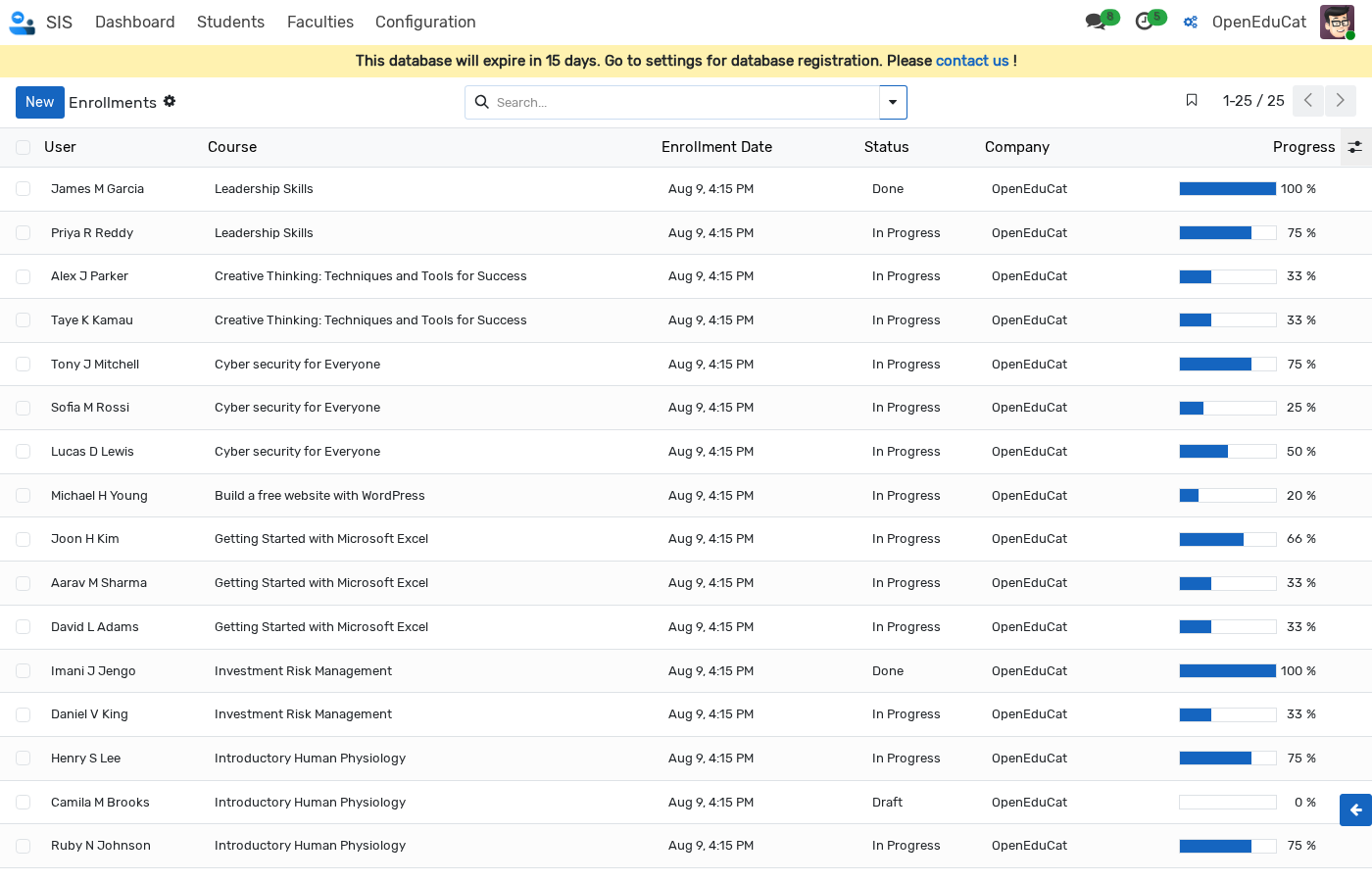
Task: Open the conversations chat icon
Action: click(1096, 22)
